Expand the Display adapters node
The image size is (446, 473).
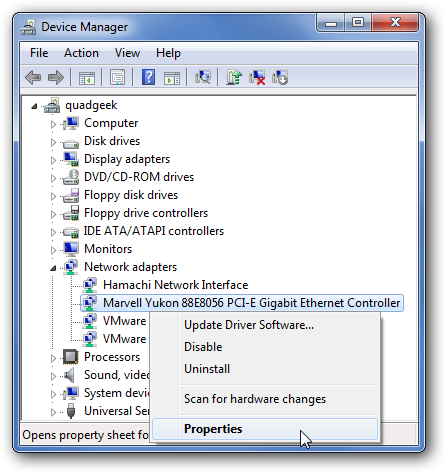(53, 160)
